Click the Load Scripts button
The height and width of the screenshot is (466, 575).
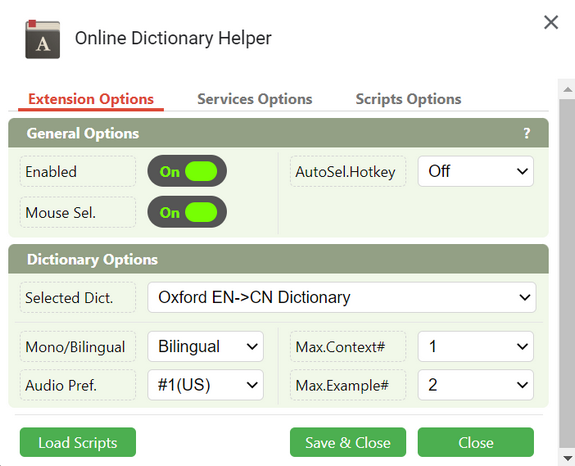coord(78,442)
